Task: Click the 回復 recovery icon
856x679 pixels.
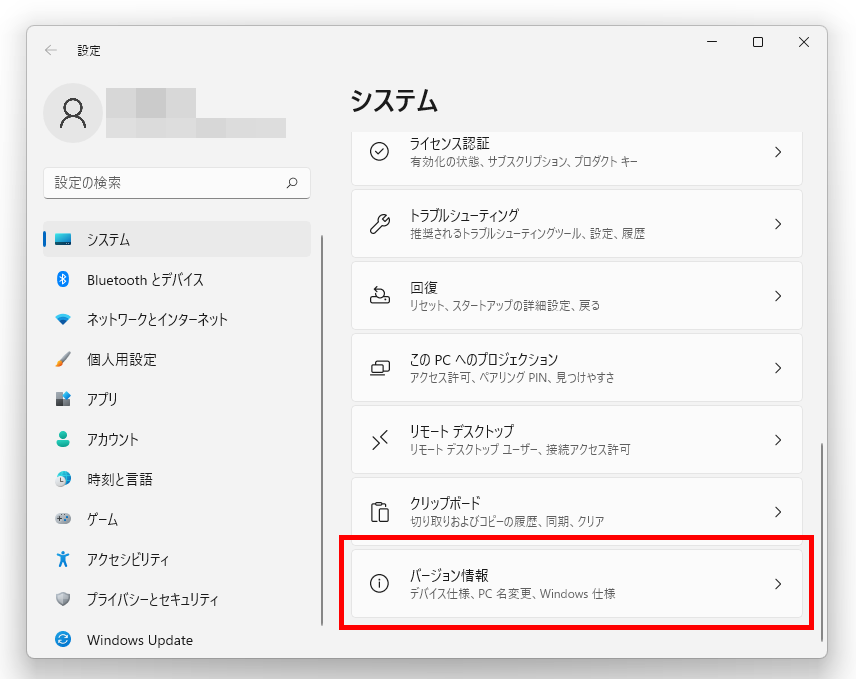Action: [379, 295]
